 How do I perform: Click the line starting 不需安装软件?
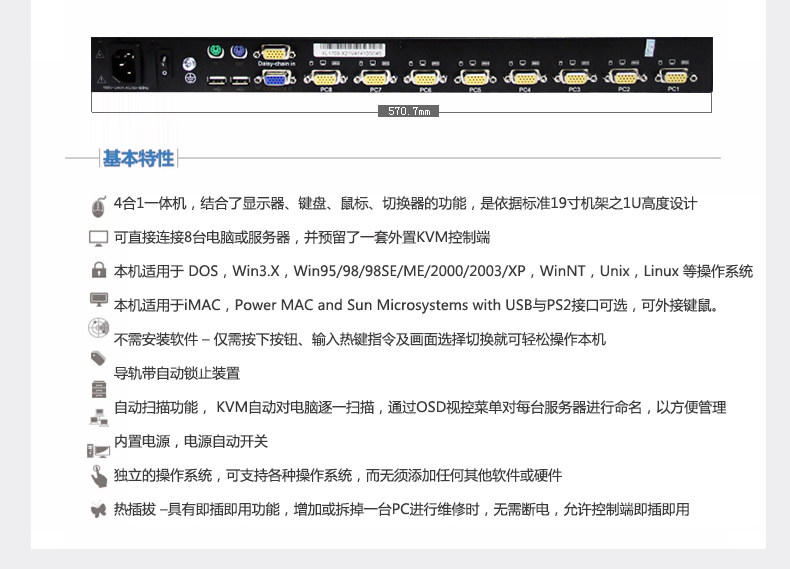(360, 339)
